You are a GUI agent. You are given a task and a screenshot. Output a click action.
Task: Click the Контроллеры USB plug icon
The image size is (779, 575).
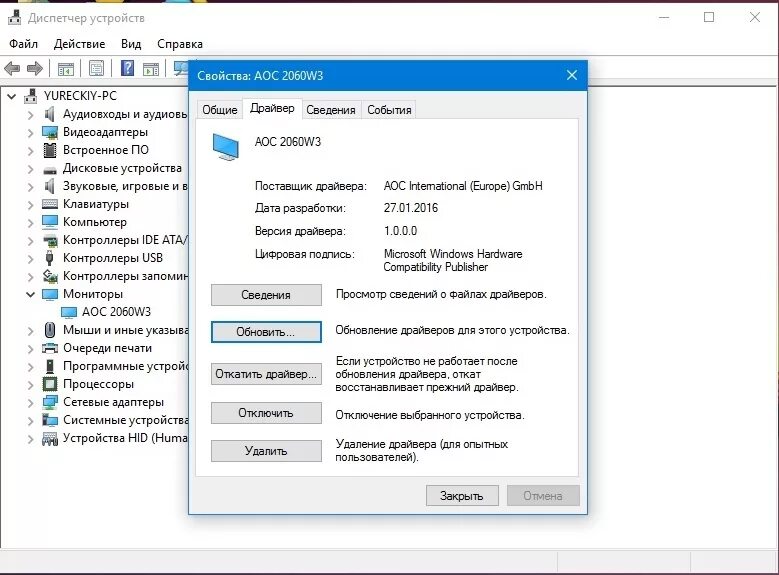point(49,258)
